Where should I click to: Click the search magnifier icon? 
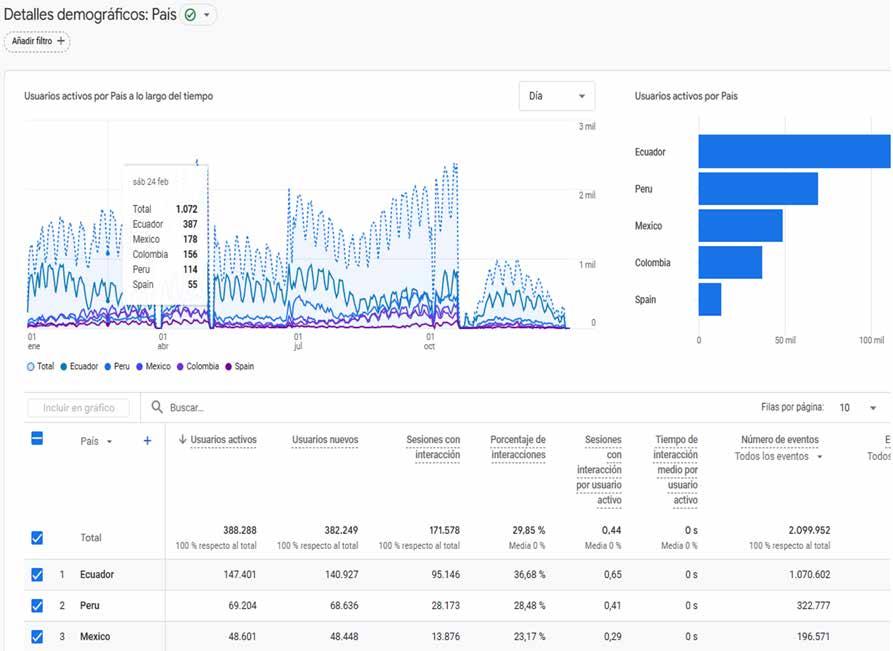pos(157,407)
